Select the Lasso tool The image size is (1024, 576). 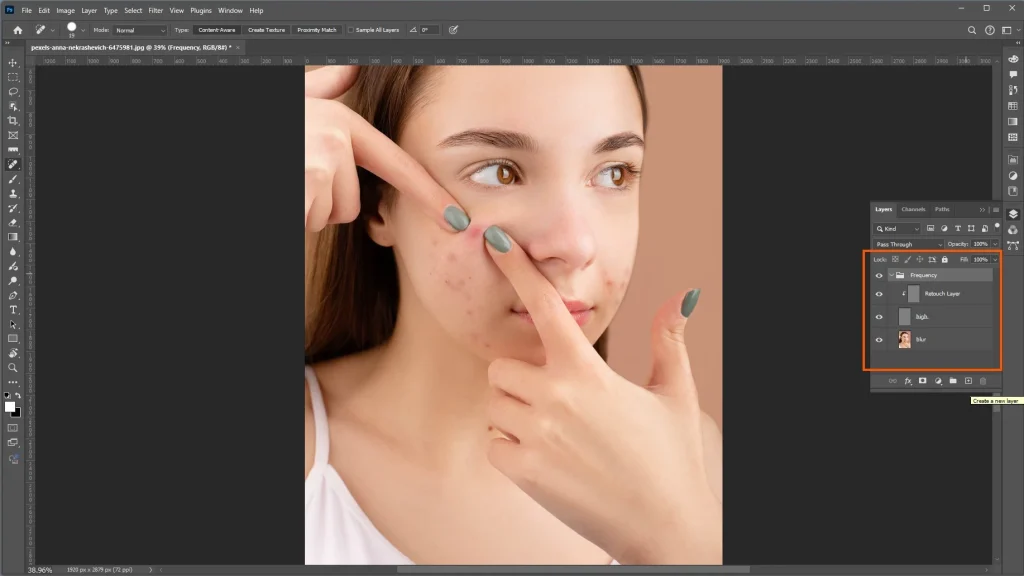[x=12, y=91]
